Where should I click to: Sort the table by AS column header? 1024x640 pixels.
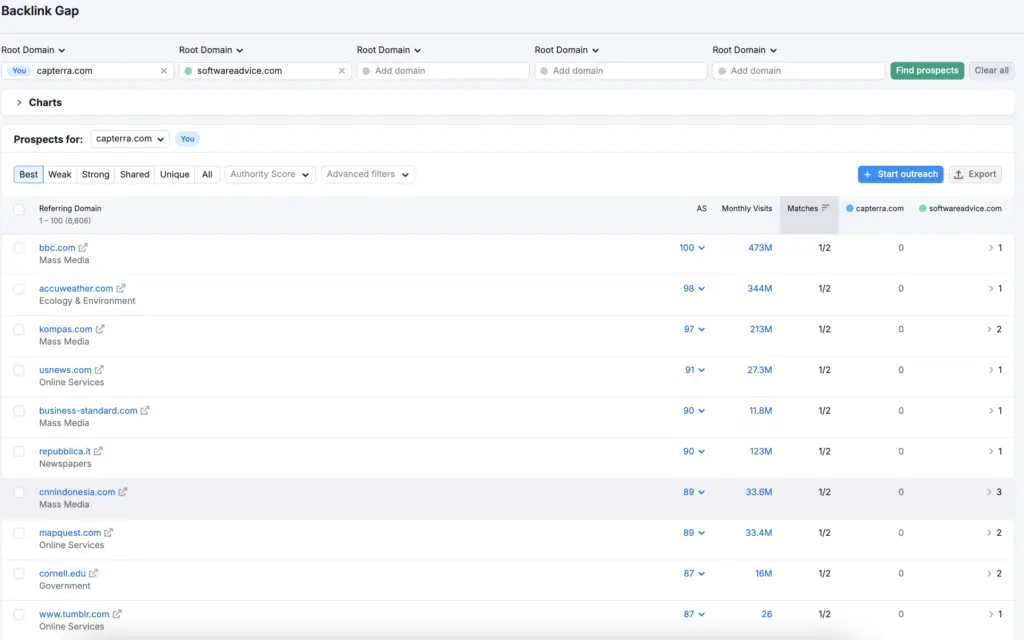click(701, 208)
